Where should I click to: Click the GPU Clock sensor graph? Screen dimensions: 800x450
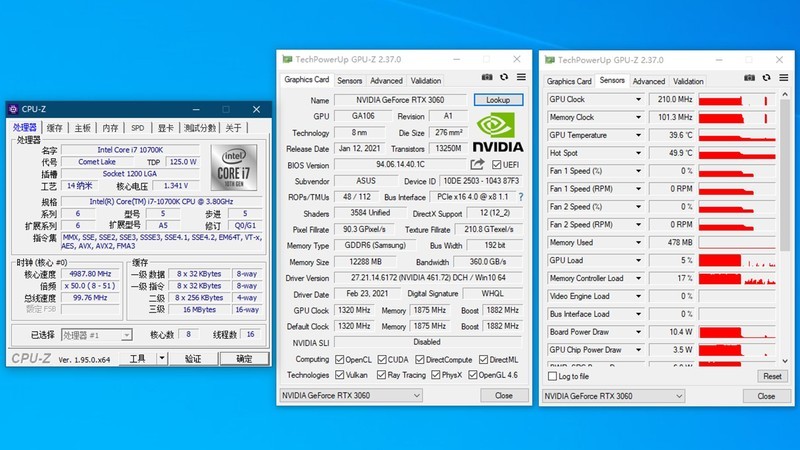(x=737, y=99)
